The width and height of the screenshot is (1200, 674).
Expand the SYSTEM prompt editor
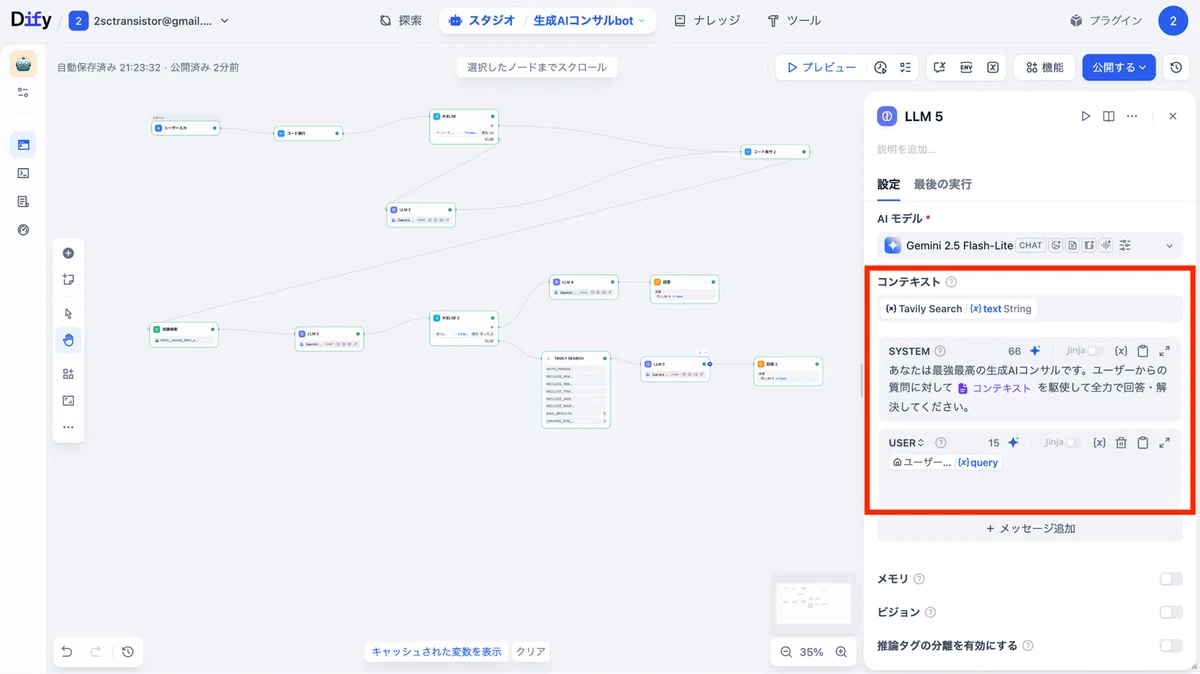pos(1165,351)
